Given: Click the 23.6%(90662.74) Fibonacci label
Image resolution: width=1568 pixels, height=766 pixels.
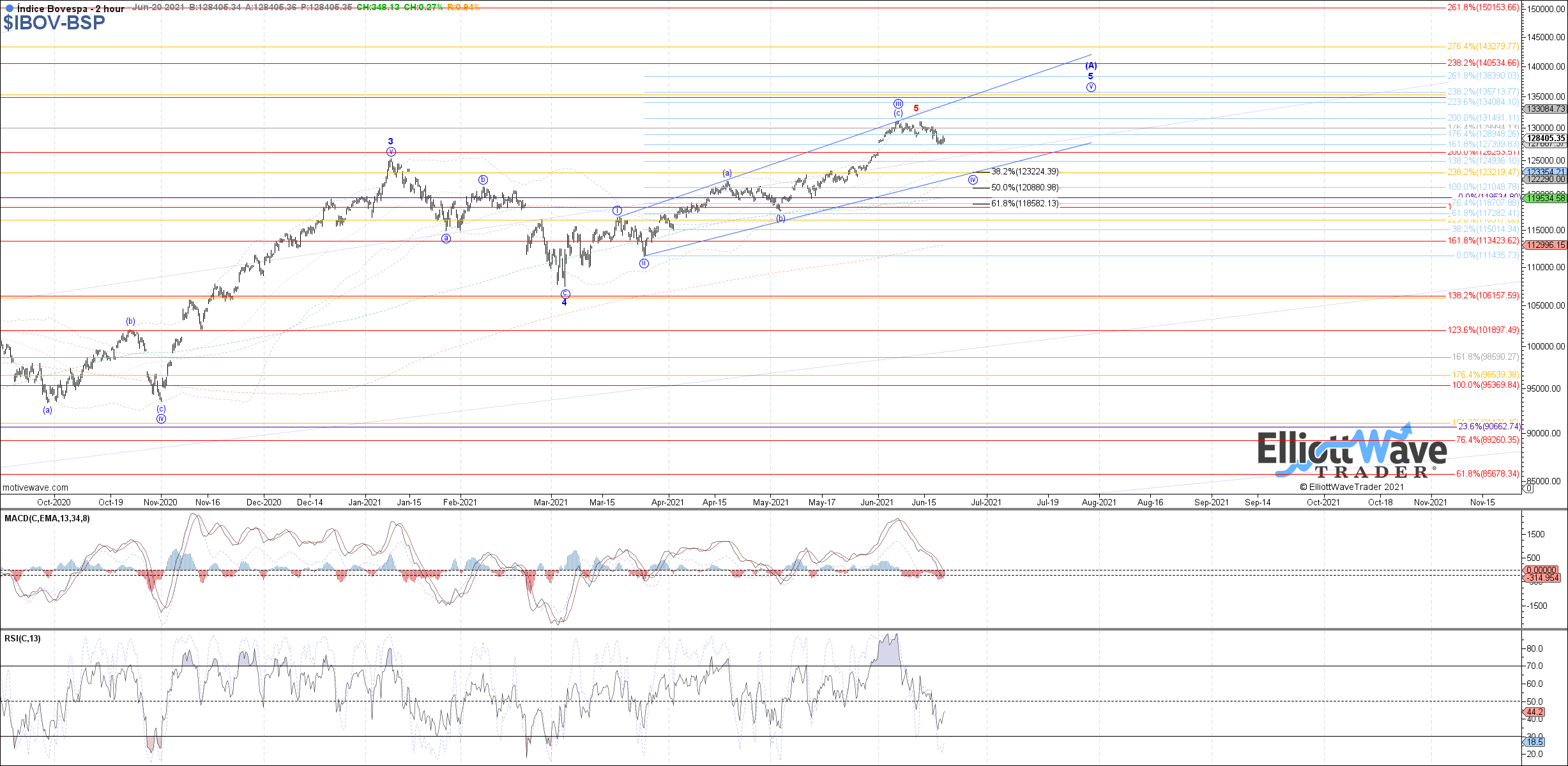Looking at the screenshot, I should [x=1489, y=427].
